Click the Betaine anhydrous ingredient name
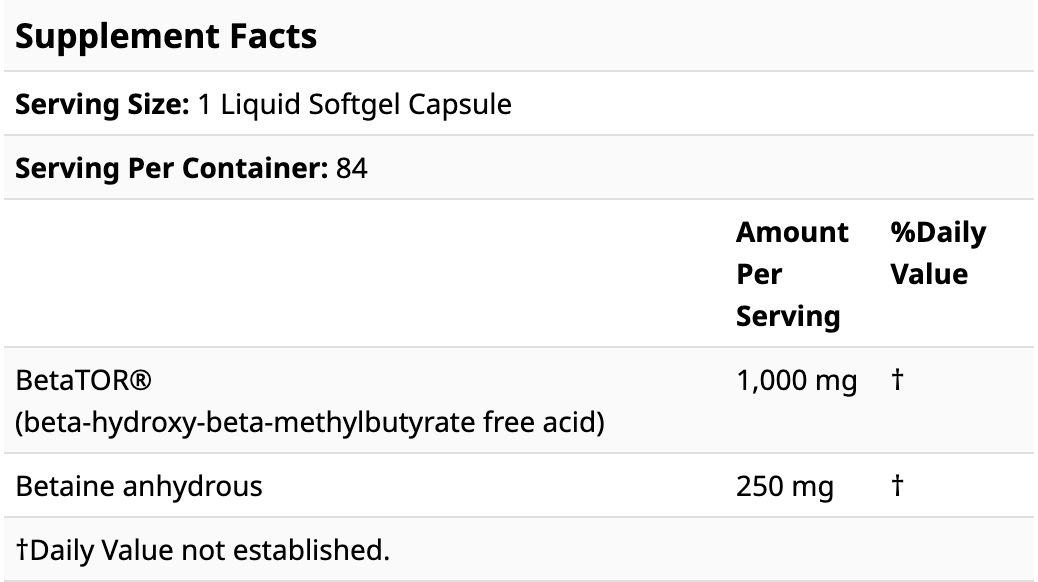Image resolution: width=1038 pixels, height=582 pixels. 139,487
